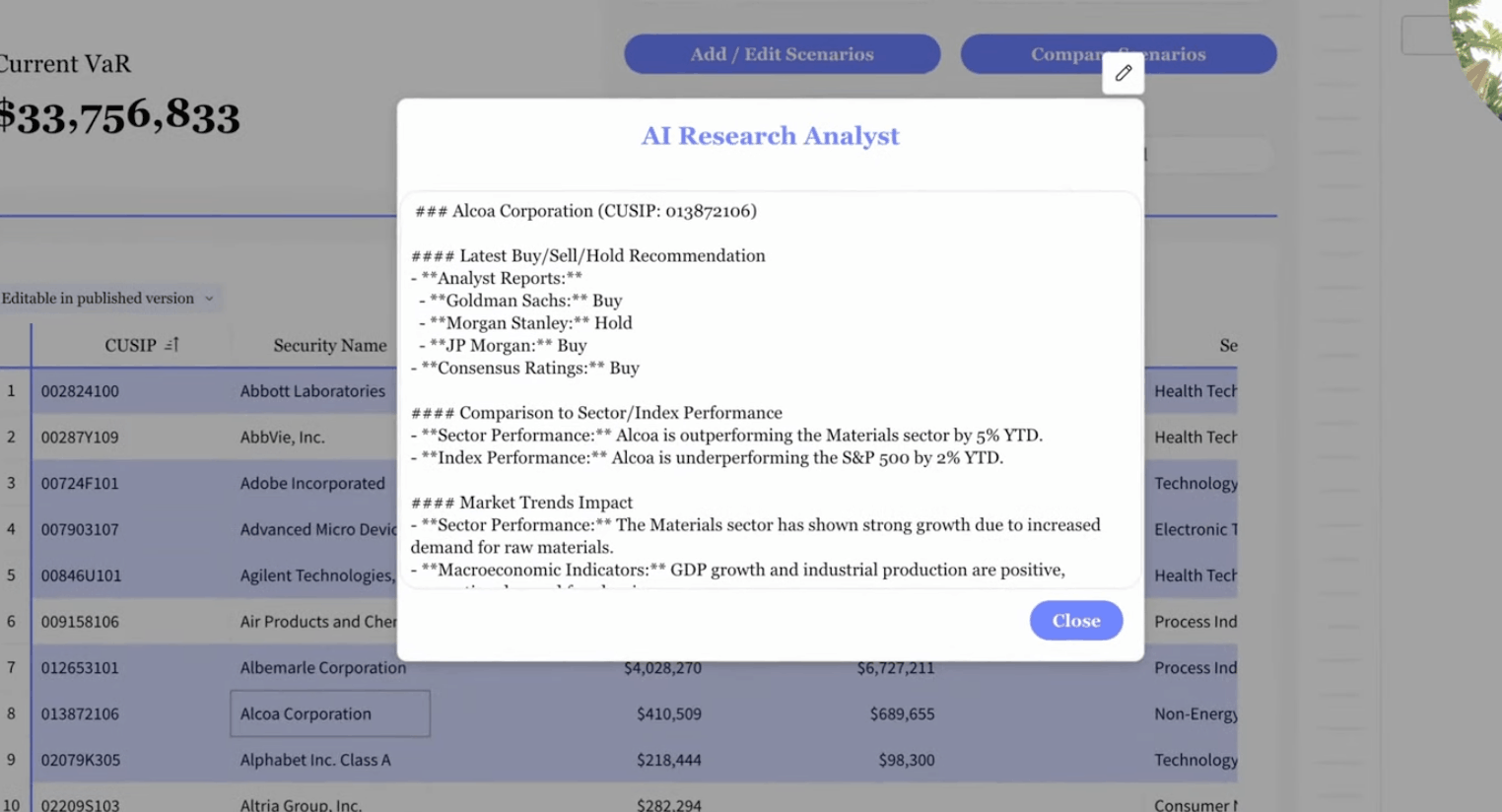Click the Market Trends Impact heading
Image resolution: width=1502 pixels, height=812 pixels.
click(521, 503)
